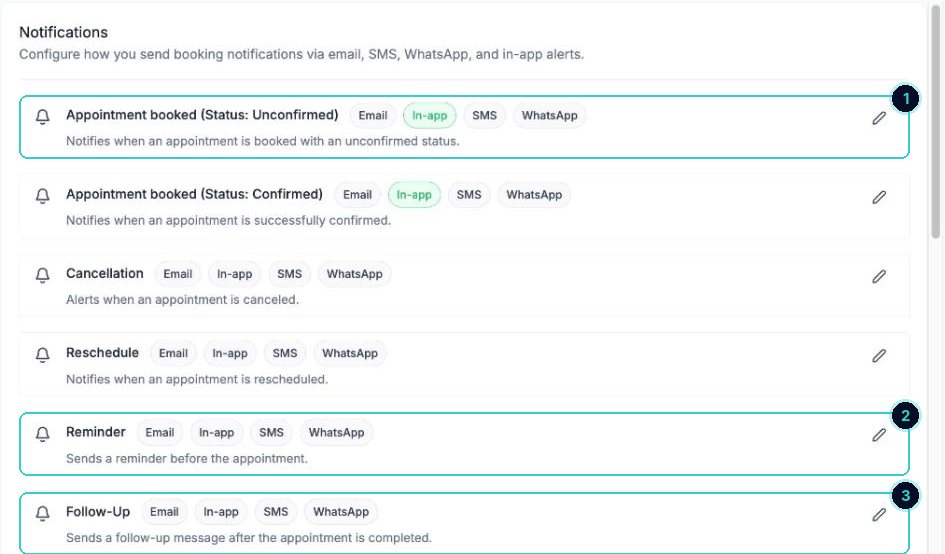Click the Cancellation row pencil icon

coord(879,276)
